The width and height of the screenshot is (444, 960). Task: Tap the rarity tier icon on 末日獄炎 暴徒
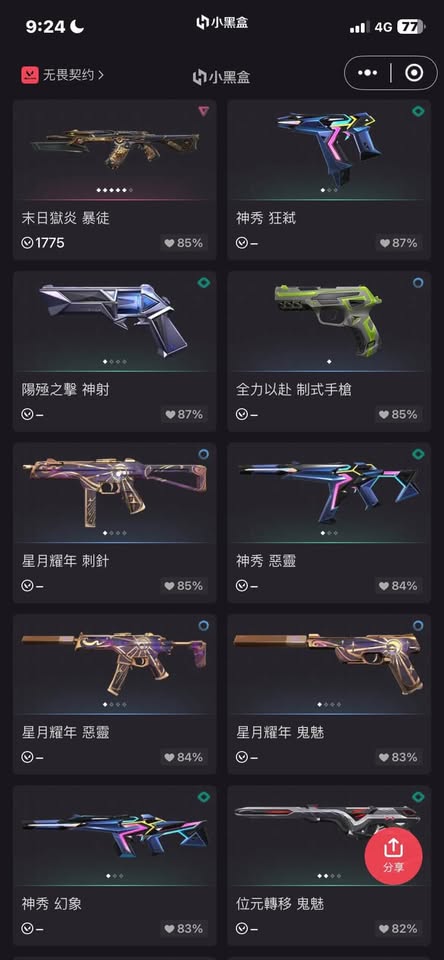coord(204,111)
